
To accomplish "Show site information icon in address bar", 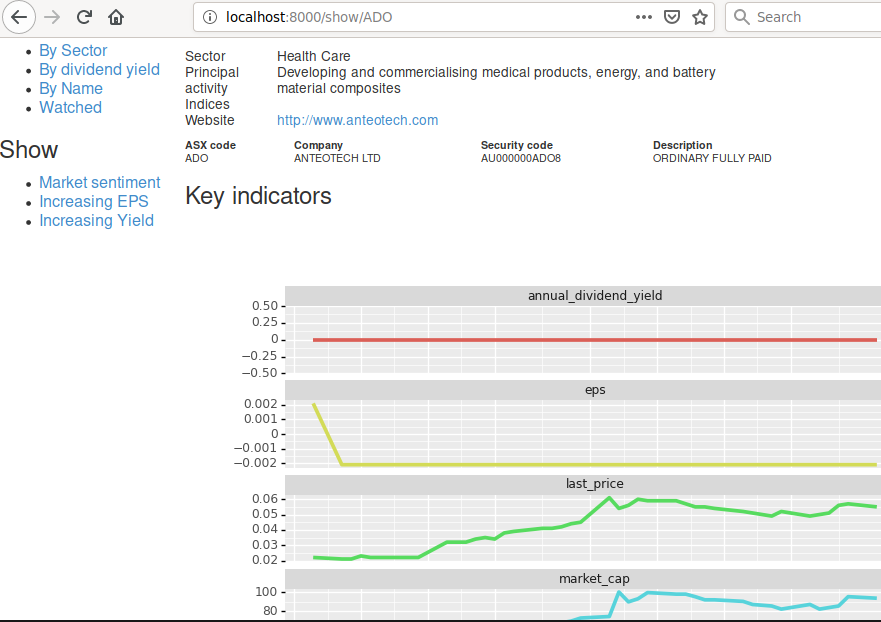I will point(210,17).
